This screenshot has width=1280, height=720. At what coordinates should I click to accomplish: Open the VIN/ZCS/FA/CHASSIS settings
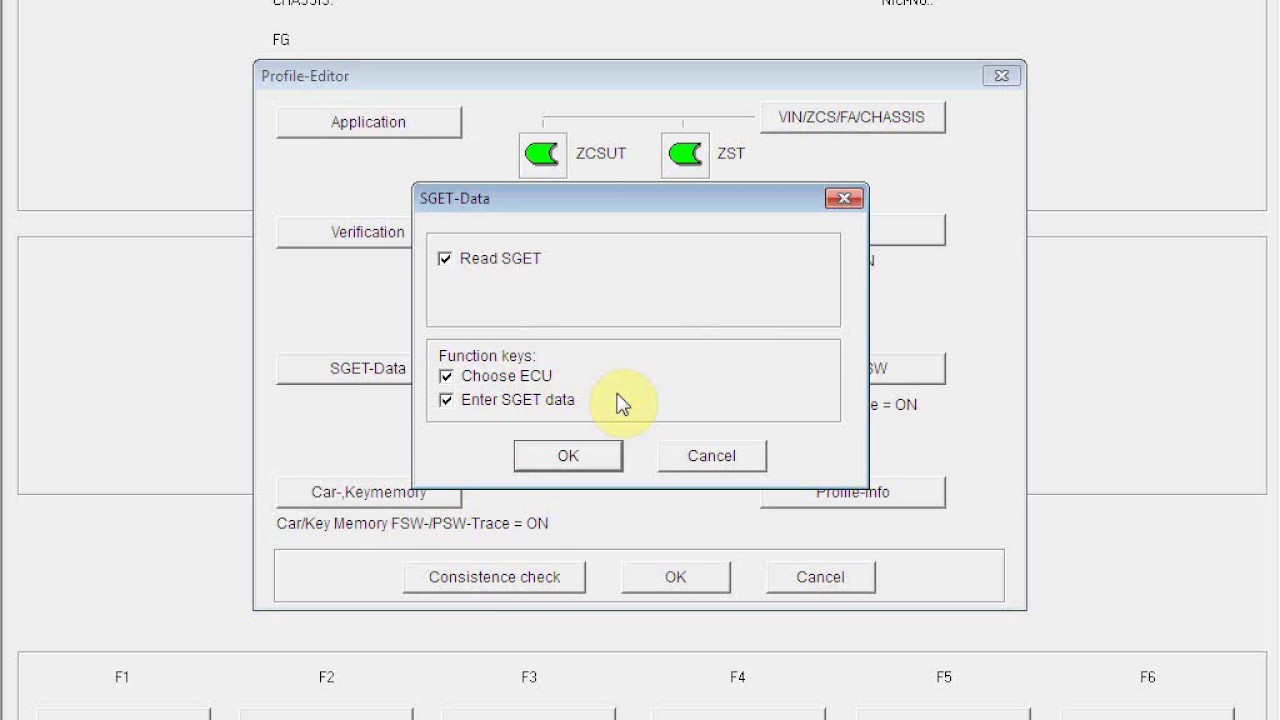(x=852, y=117)
